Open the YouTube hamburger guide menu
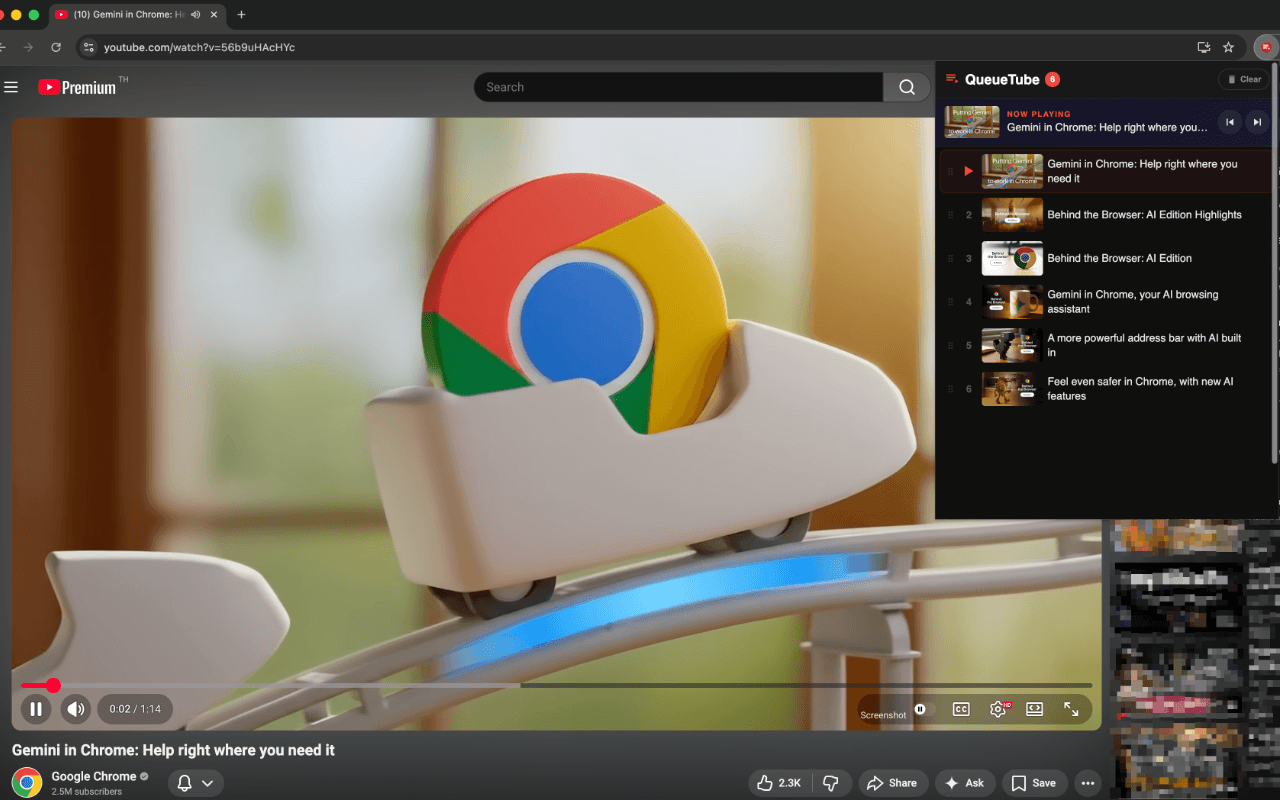 [11, 87]
